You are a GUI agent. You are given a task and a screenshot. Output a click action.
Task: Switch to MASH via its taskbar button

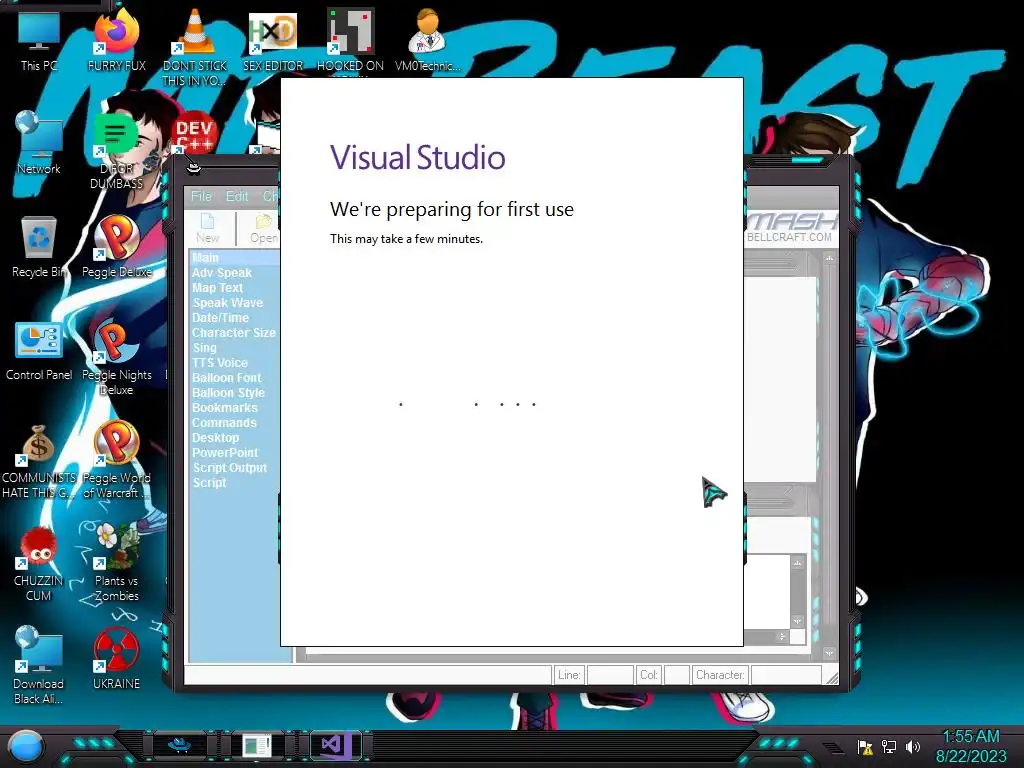coord(180,745)
